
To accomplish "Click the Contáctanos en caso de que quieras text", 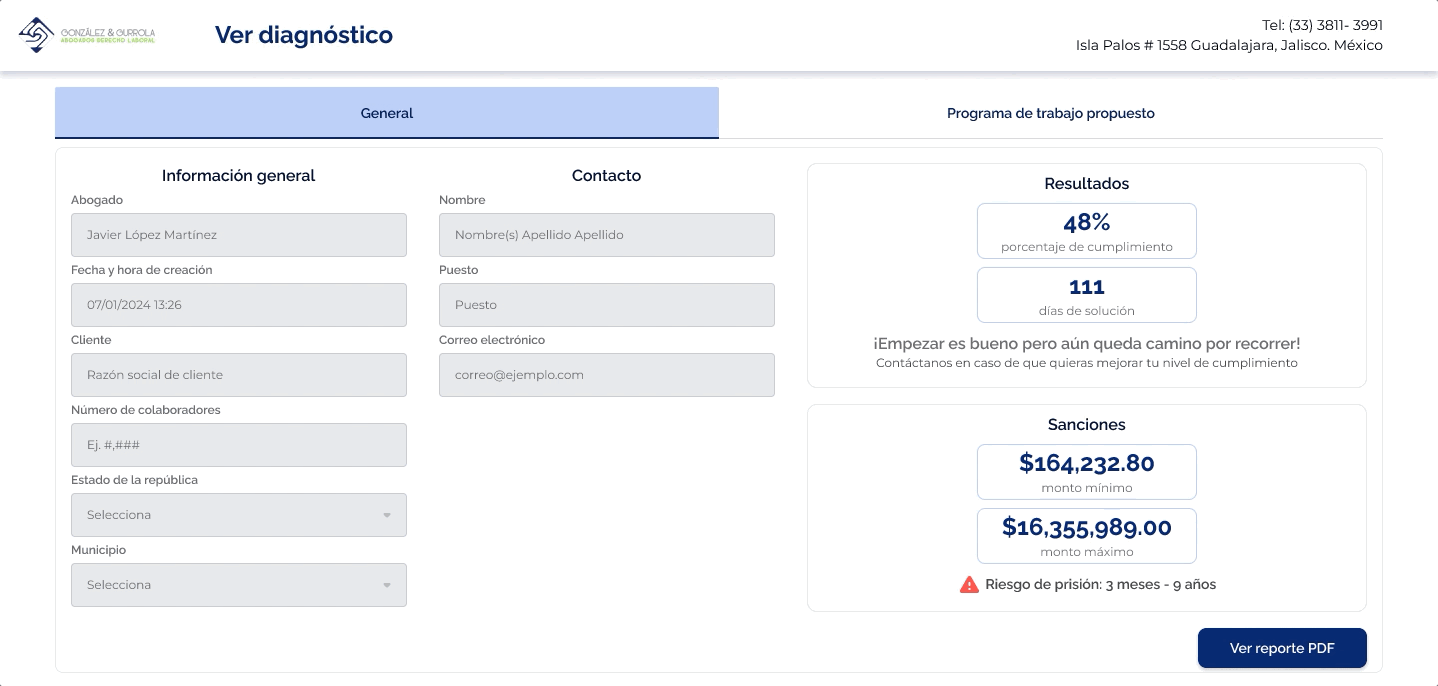I will (1087, 363).
